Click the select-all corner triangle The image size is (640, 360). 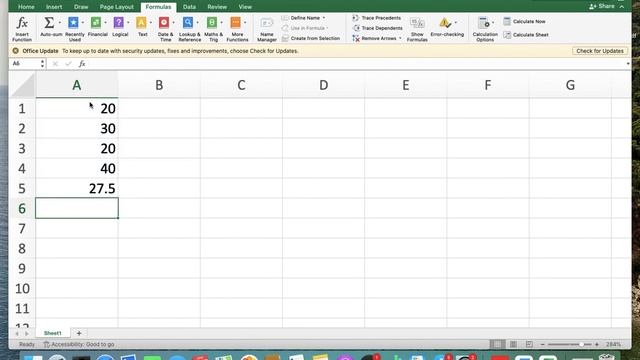click(23, 85)
